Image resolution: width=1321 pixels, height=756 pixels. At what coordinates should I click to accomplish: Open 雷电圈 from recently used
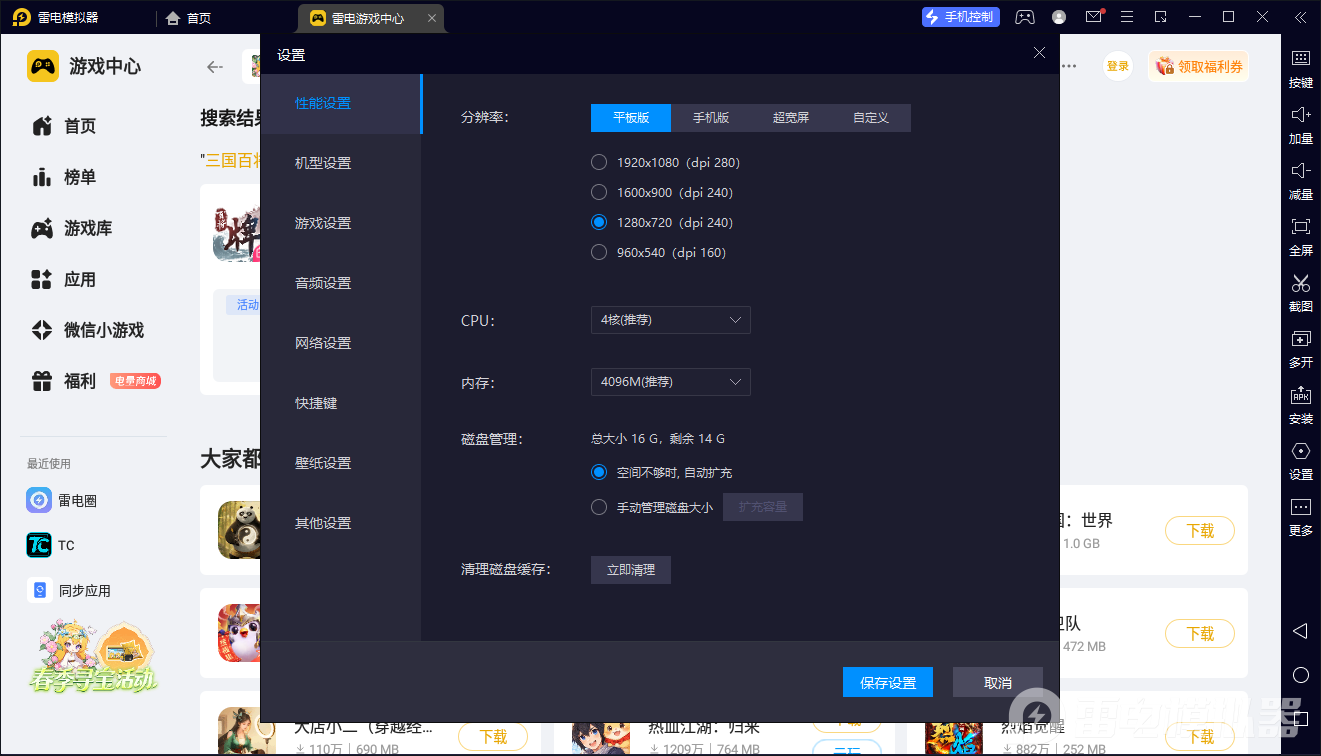click(62, 500)
